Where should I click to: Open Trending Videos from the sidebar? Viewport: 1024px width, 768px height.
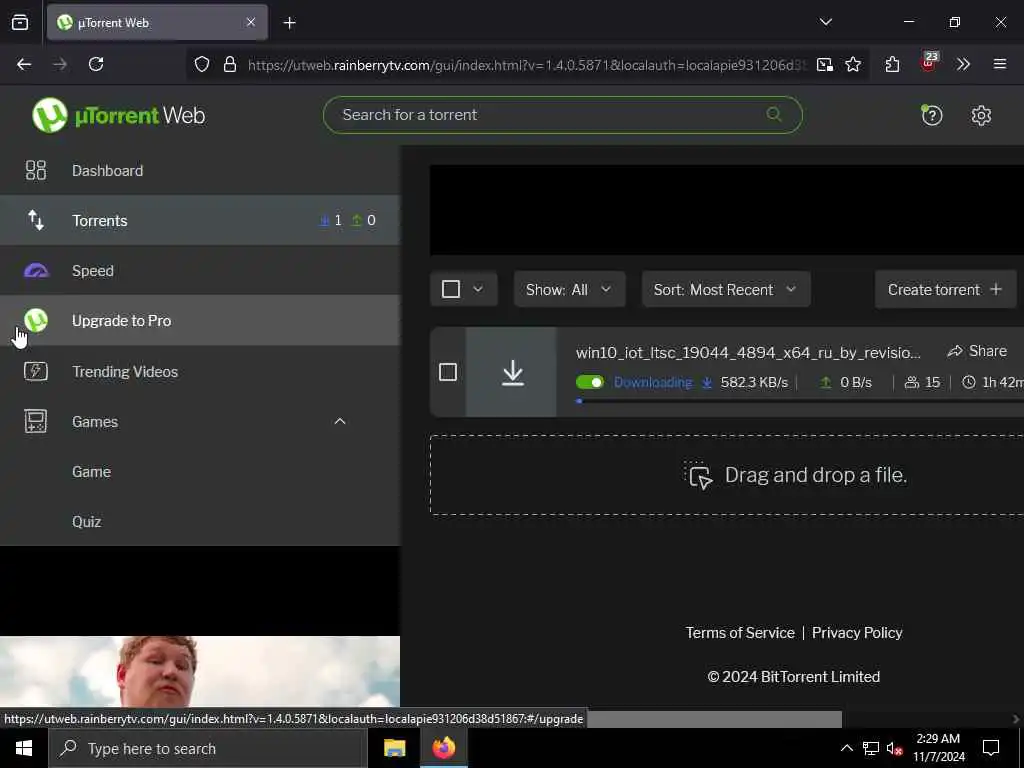pyautogui.click(x=200, y=371)
